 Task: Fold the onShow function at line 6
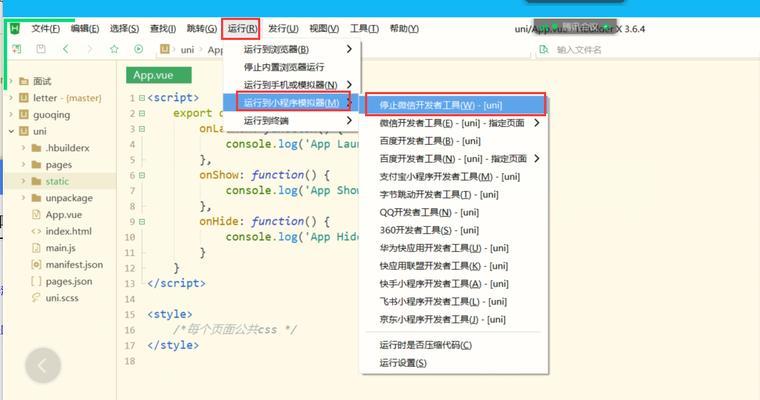point(142,175)
